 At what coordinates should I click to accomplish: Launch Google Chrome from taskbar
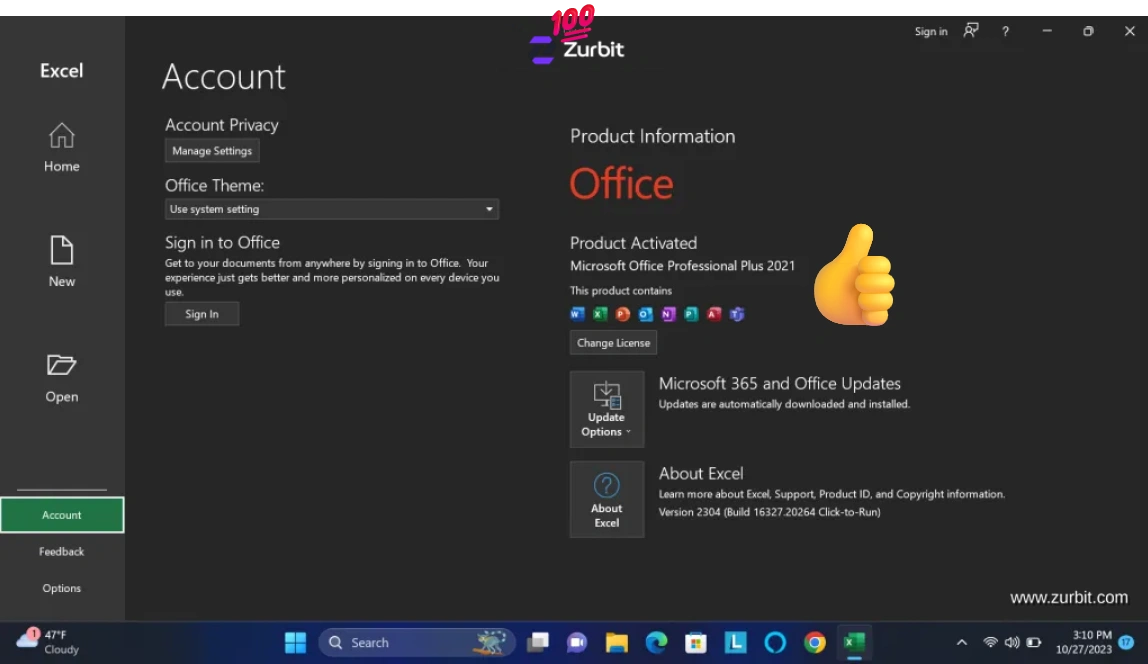[x=814, y=643]
